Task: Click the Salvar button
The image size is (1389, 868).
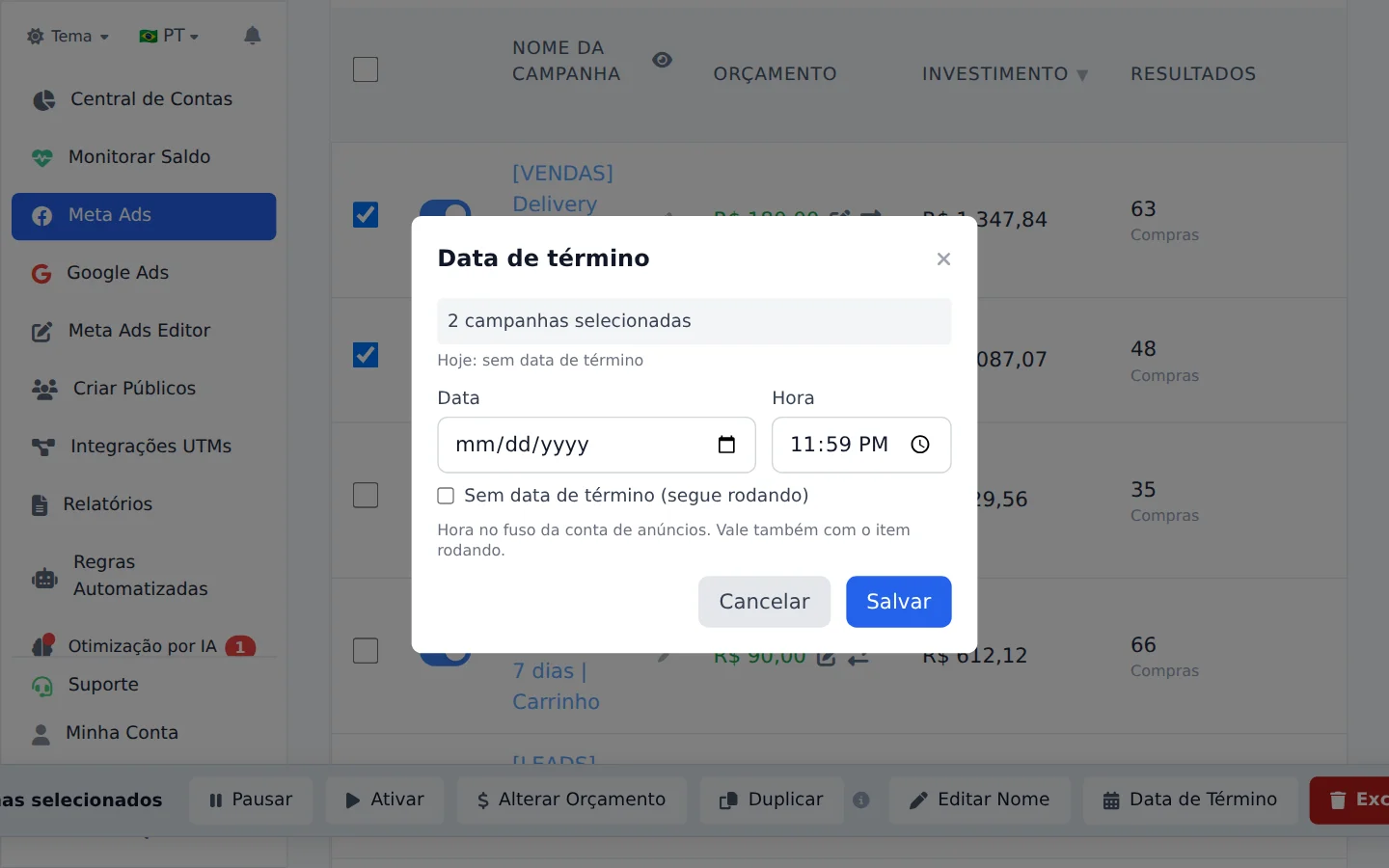Action: pos(899,602)
